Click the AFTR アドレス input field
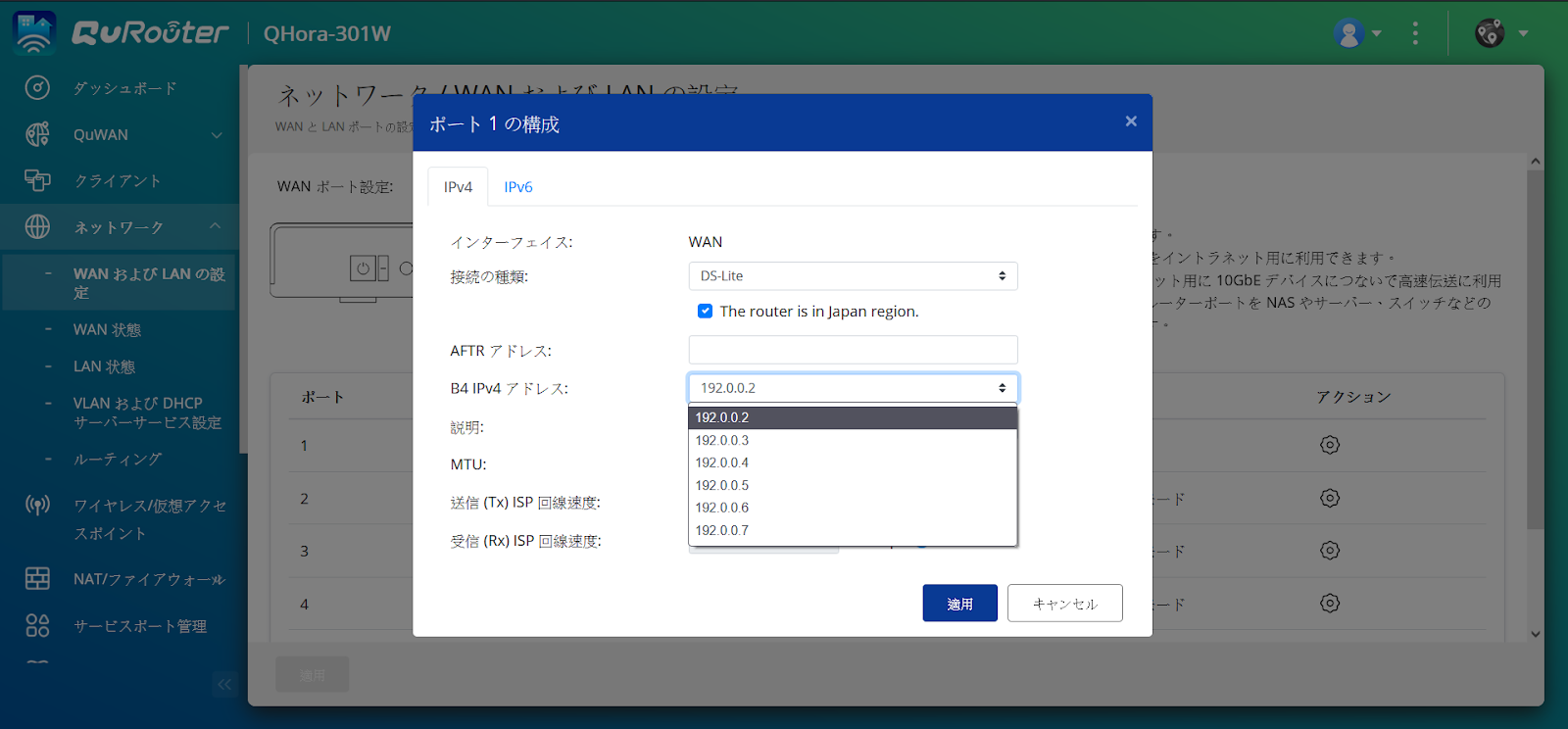 (x=853, y=350)
